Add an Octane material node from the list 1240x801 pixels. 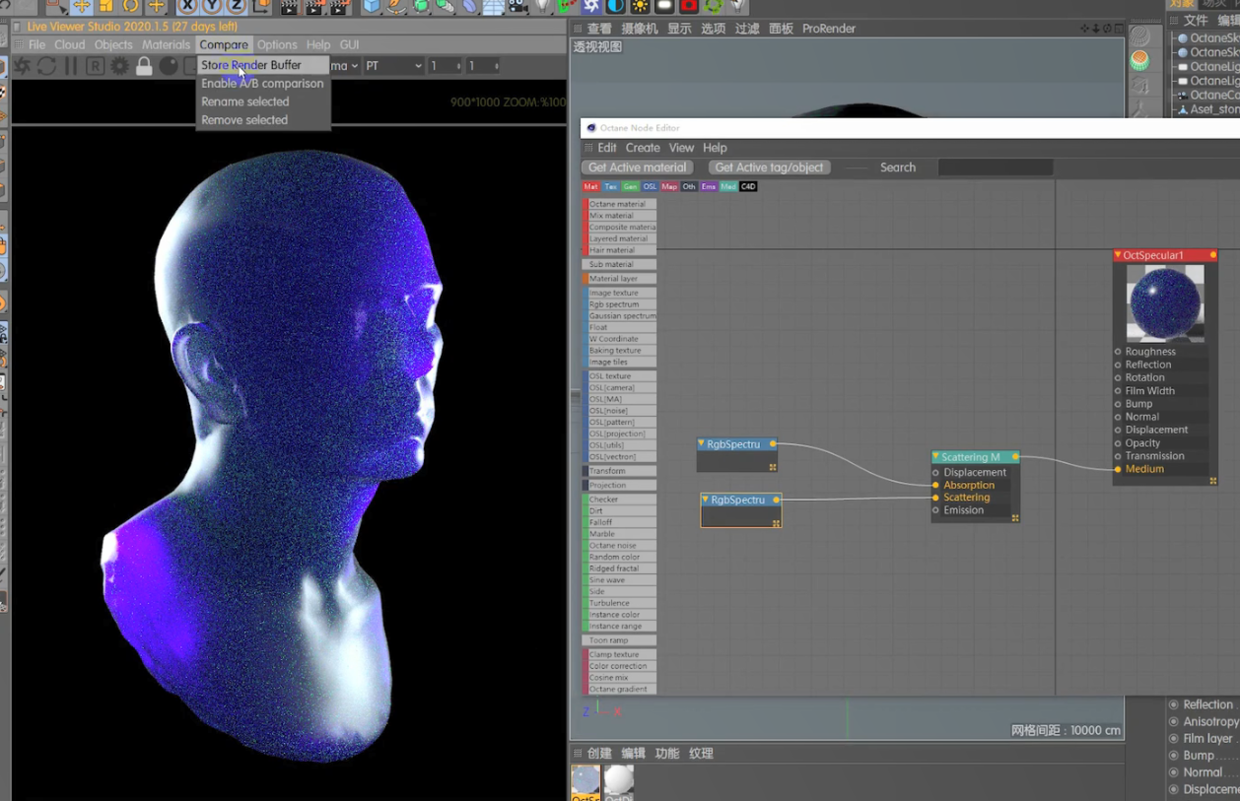tap(620, 204)
